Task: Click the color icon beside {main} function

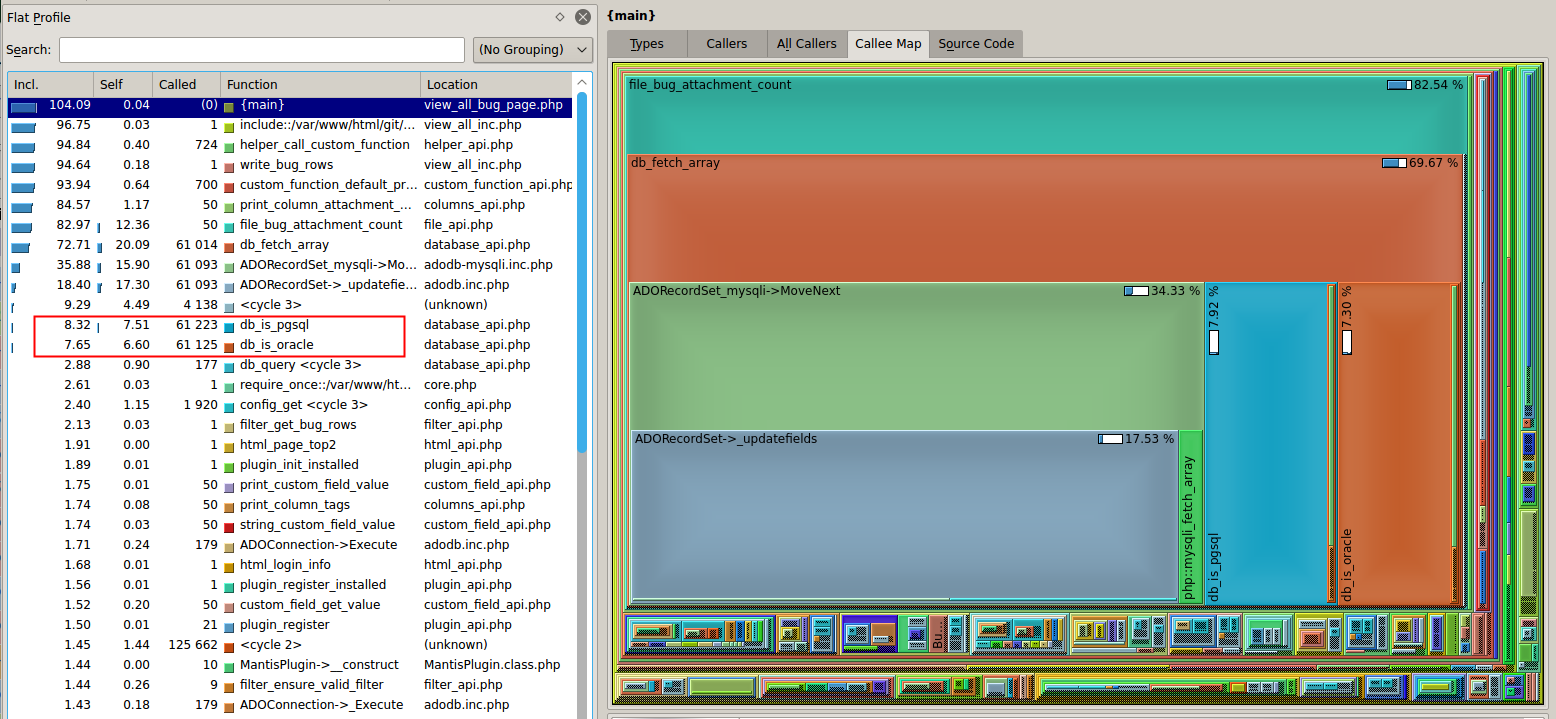Action: pos(229,105)
